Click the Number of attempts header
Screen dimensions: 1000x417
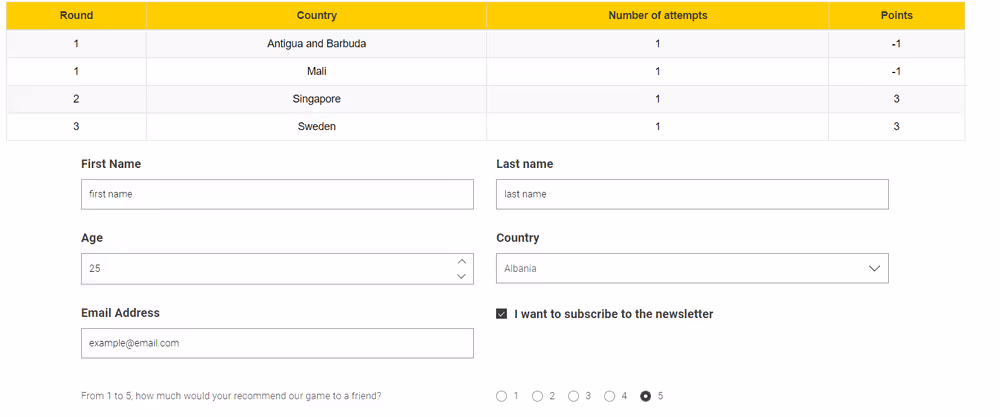click(658, 15)
